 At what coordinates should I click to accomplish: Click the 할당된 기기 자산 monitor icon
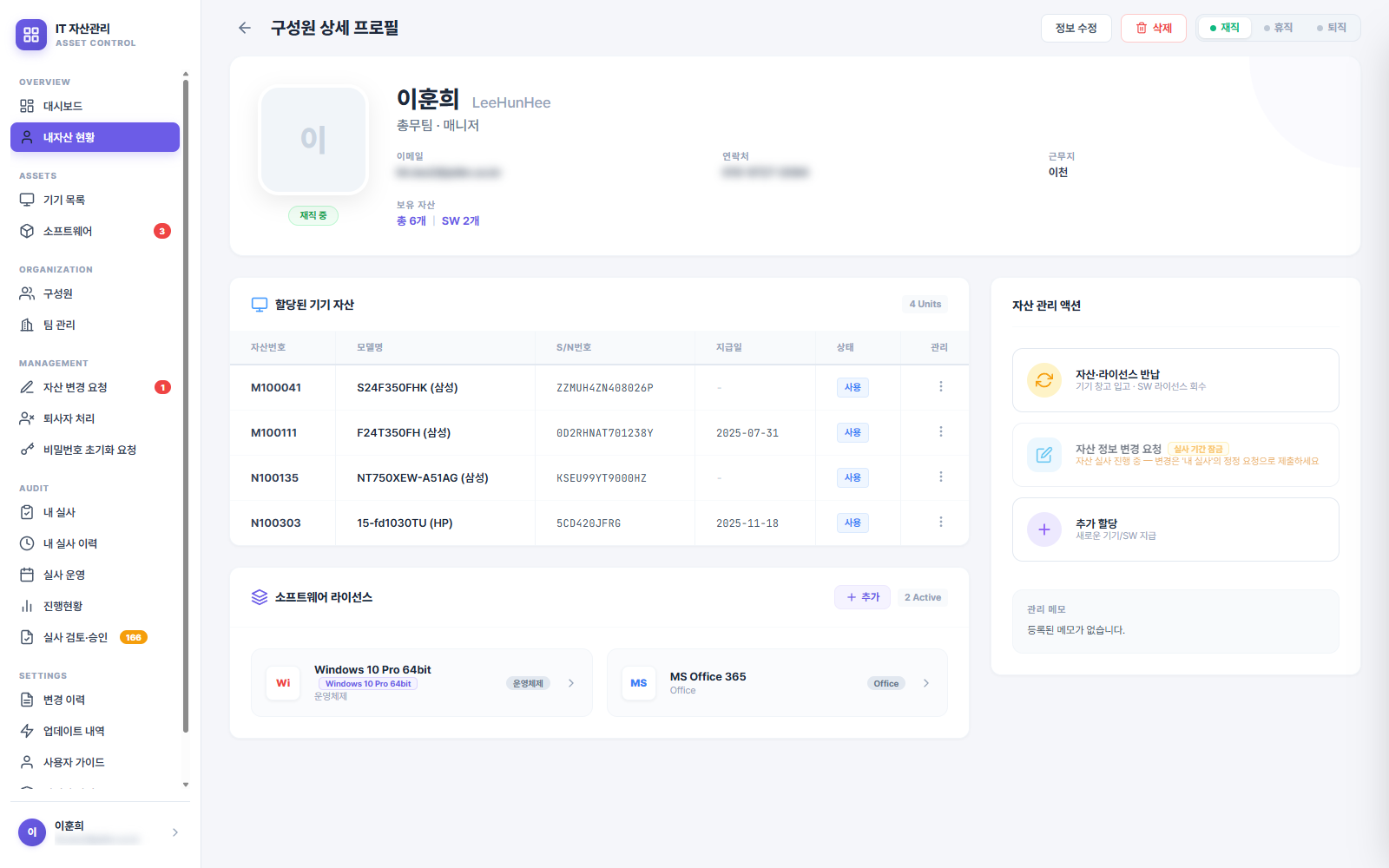pos(260,305)
